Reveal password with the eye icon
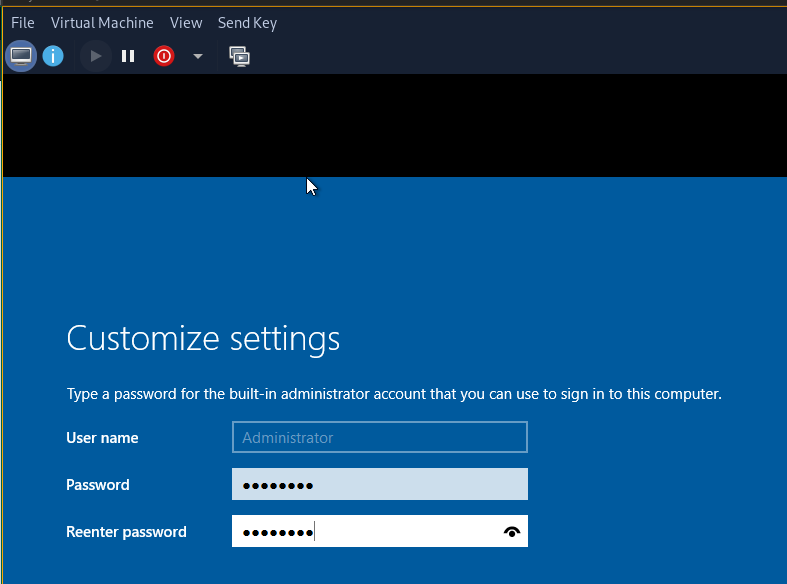The image size is (787, 584). (511, 531)
